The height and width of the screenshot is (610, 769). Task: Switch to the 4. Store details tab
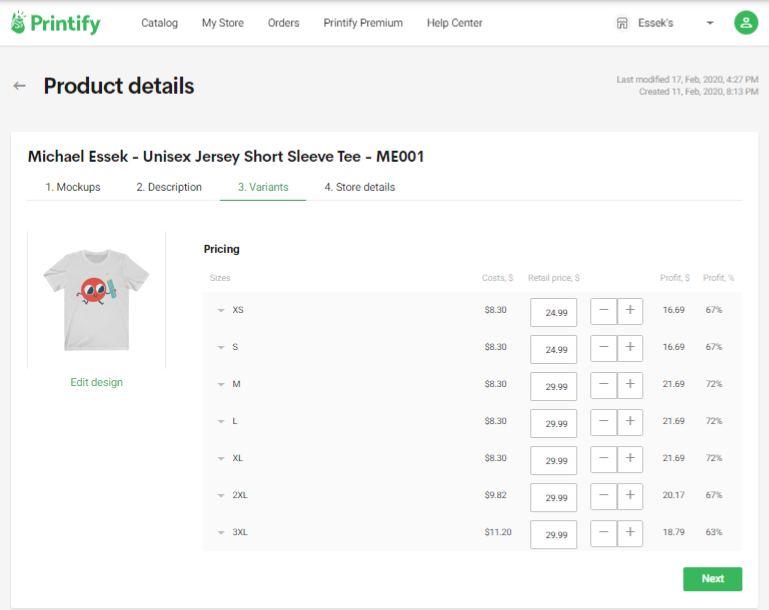tap(359, 187)
